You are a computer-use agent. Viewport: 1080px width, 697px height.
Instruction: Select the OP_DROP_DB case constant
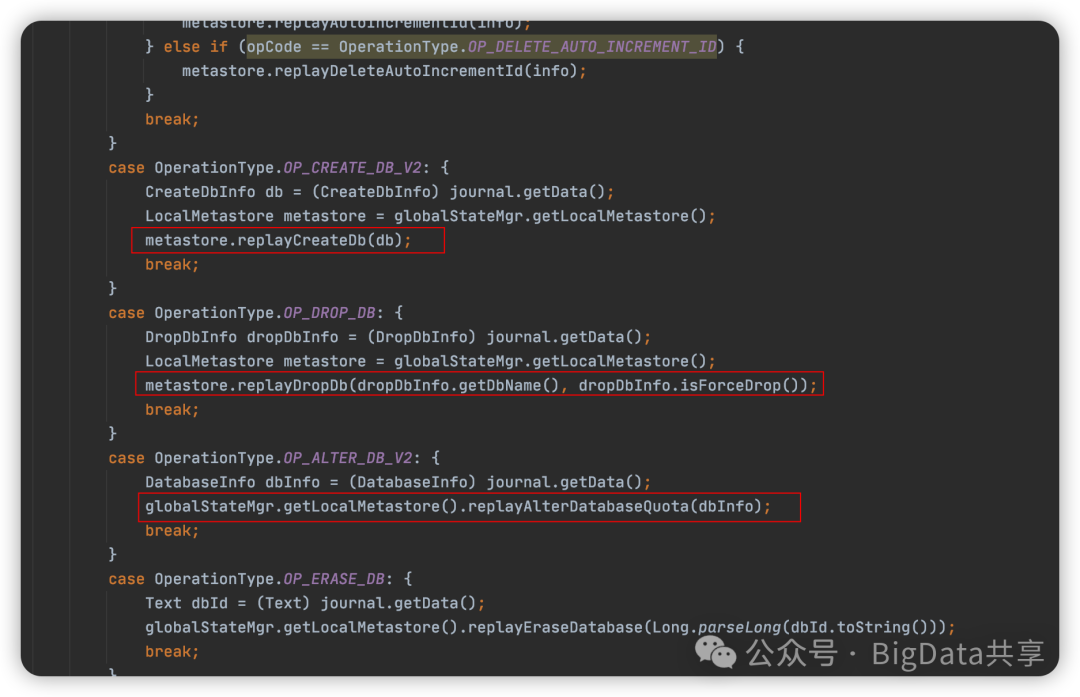tap(329, 313)
